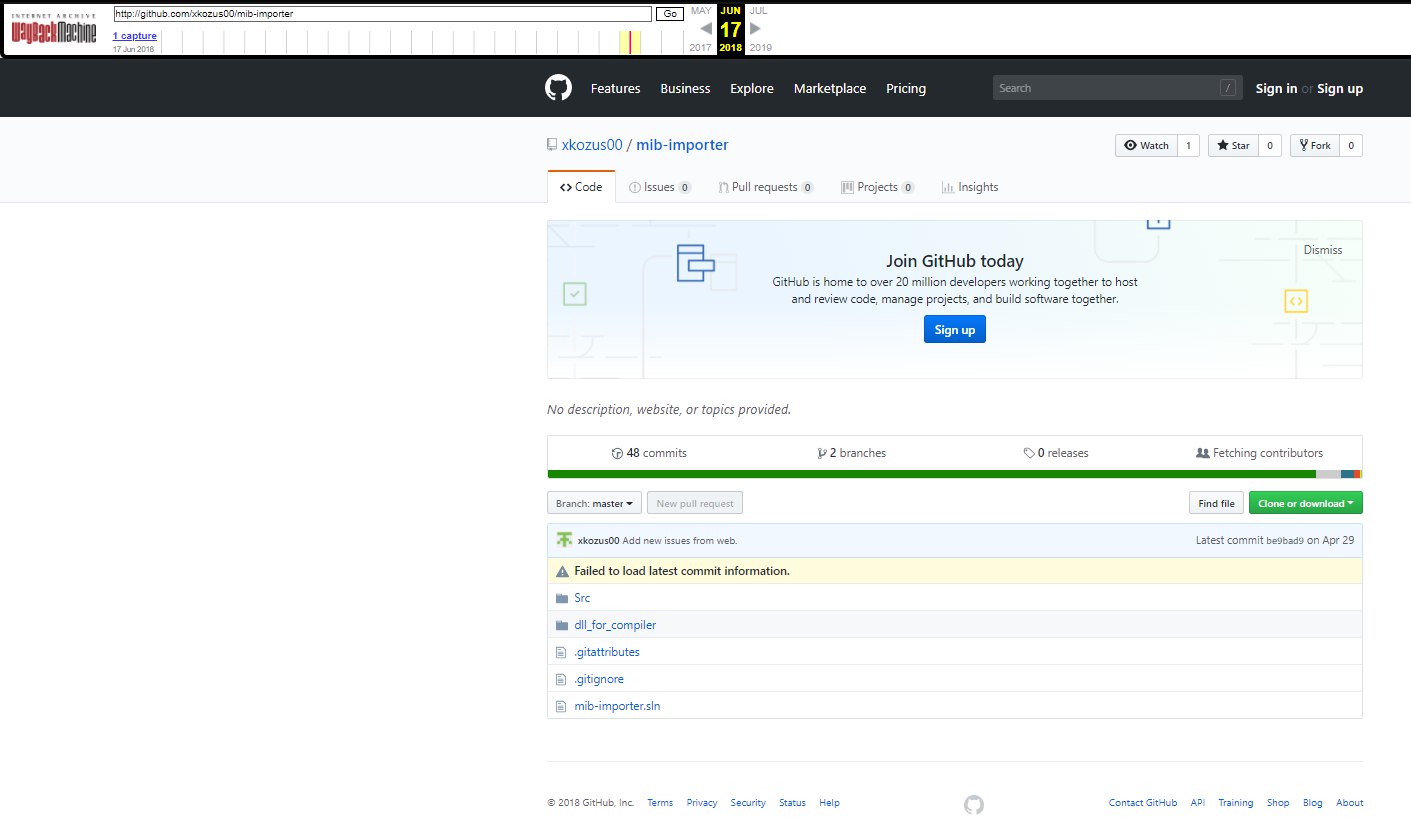Open Pricing in the top navigation
Image resolution: width=1411 pixels, height=839 pixels.
click(906, 88)
